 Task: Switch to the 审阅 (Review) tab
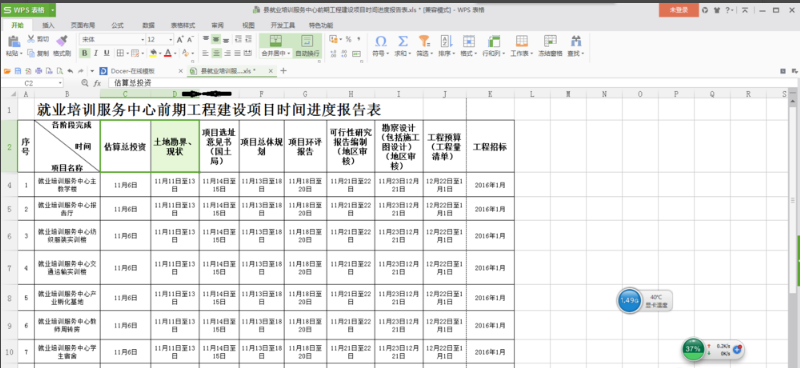click(217, 25)
